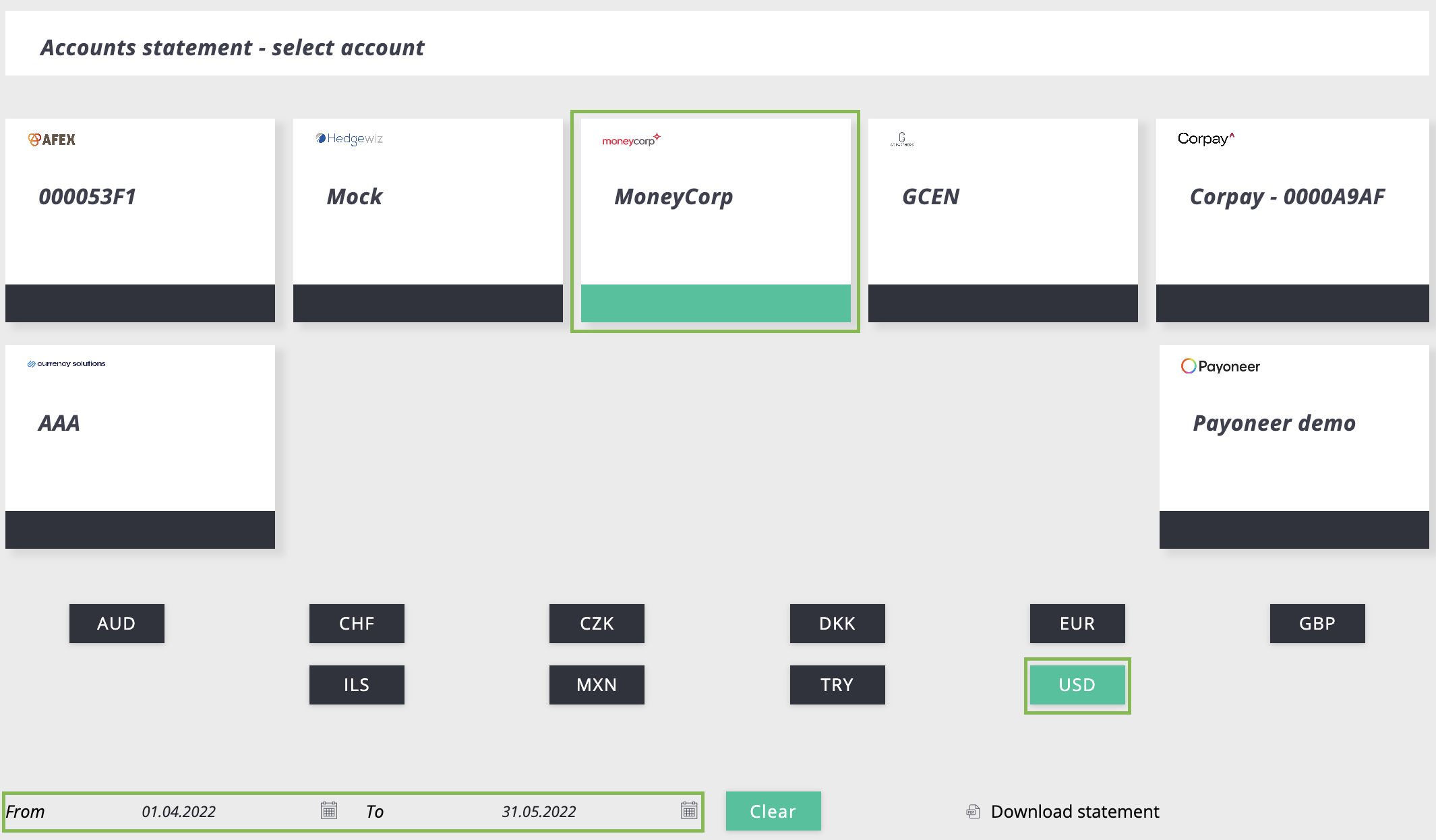Choose the CHF currency button
The height and width of the screenshot is (840, 1436).
click(x=357, y=624)
